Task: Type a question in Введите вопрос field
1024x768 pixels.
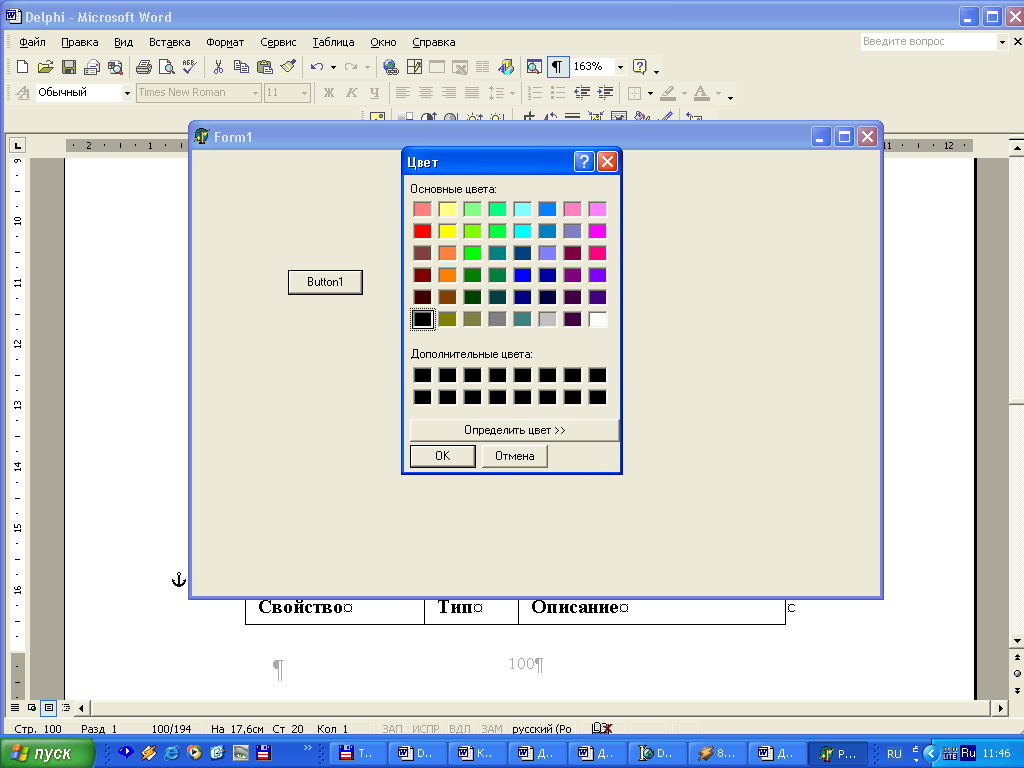Action: coord(929,42)
